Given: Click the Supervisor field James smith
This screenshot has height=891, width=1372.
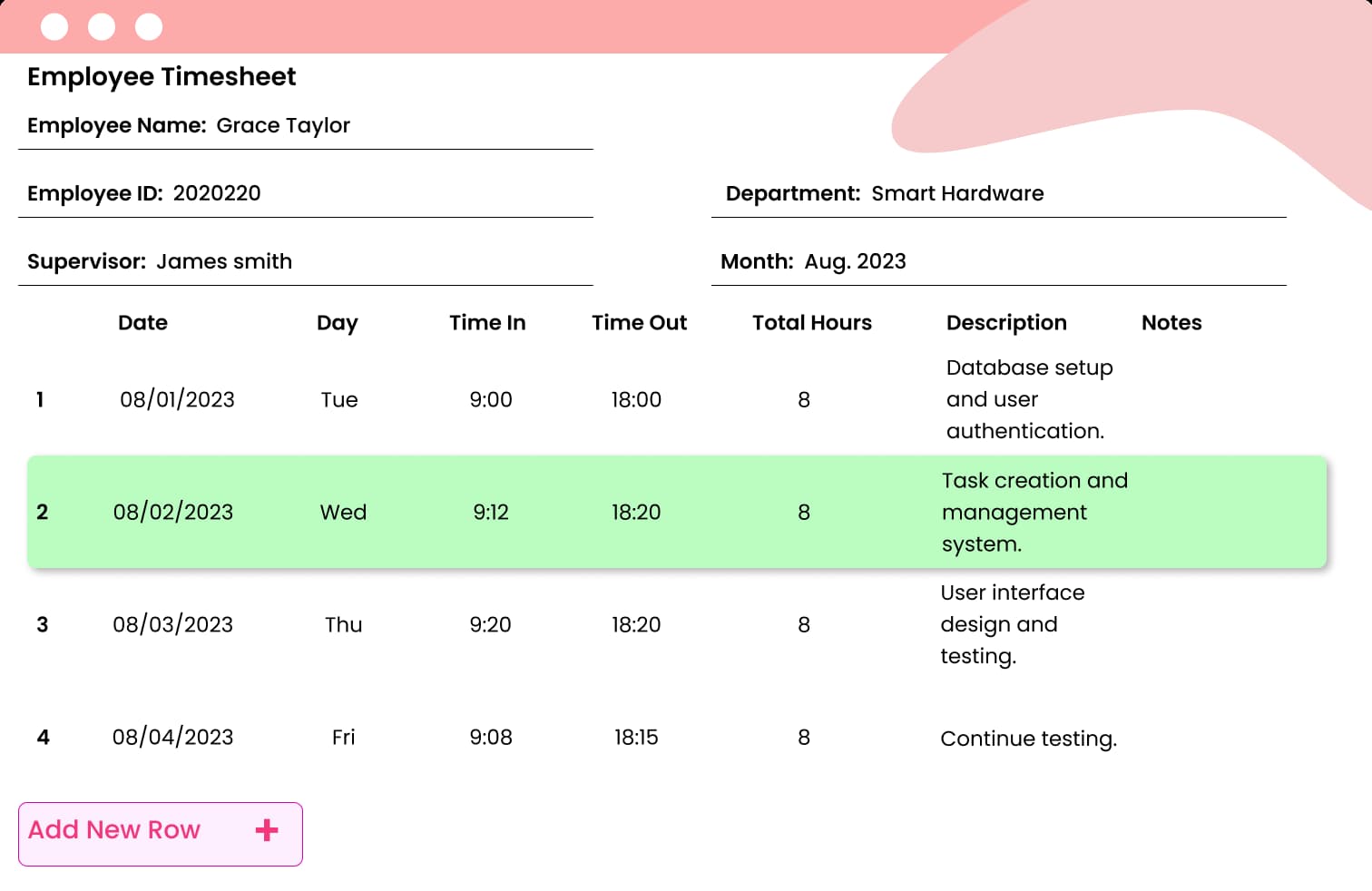Looking at the screenshot, I should pyautogui.click(x=223, y=261).
